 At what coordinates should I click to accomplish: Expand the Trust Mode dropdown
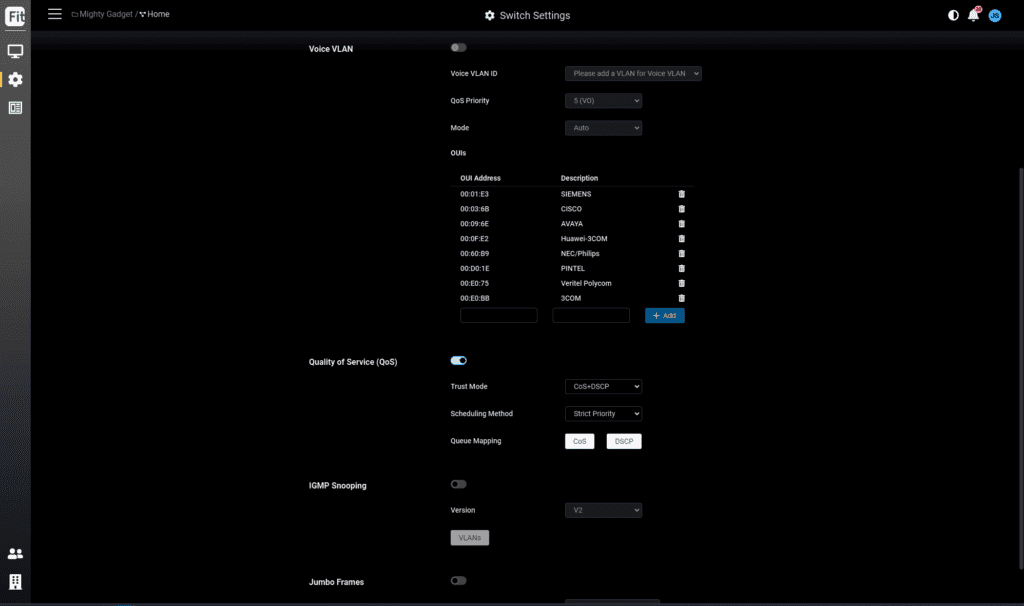click(603, 387)
